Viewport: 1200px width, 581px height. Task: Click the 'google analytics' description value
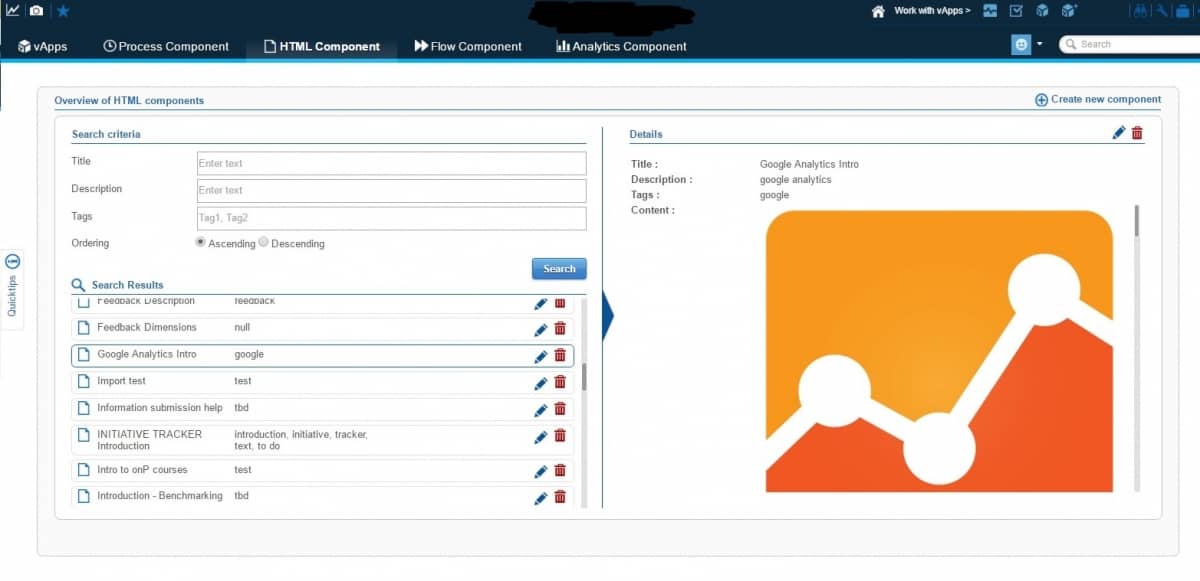[x=795, y=180]
